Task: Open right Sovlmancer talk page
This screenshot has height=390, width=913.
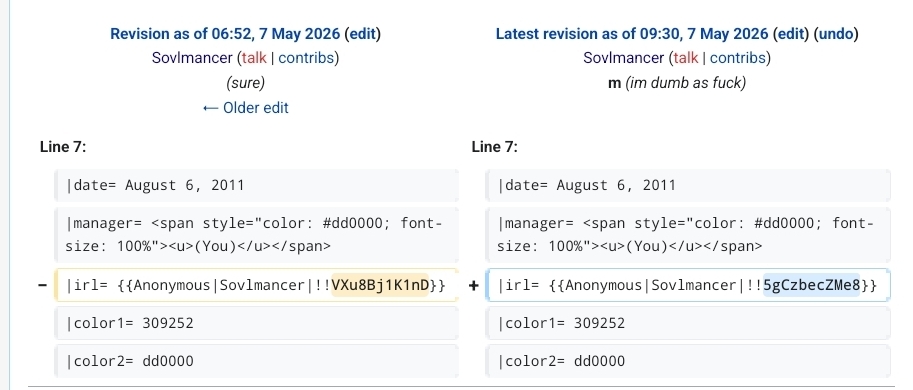Action: (x=685, y=58)
